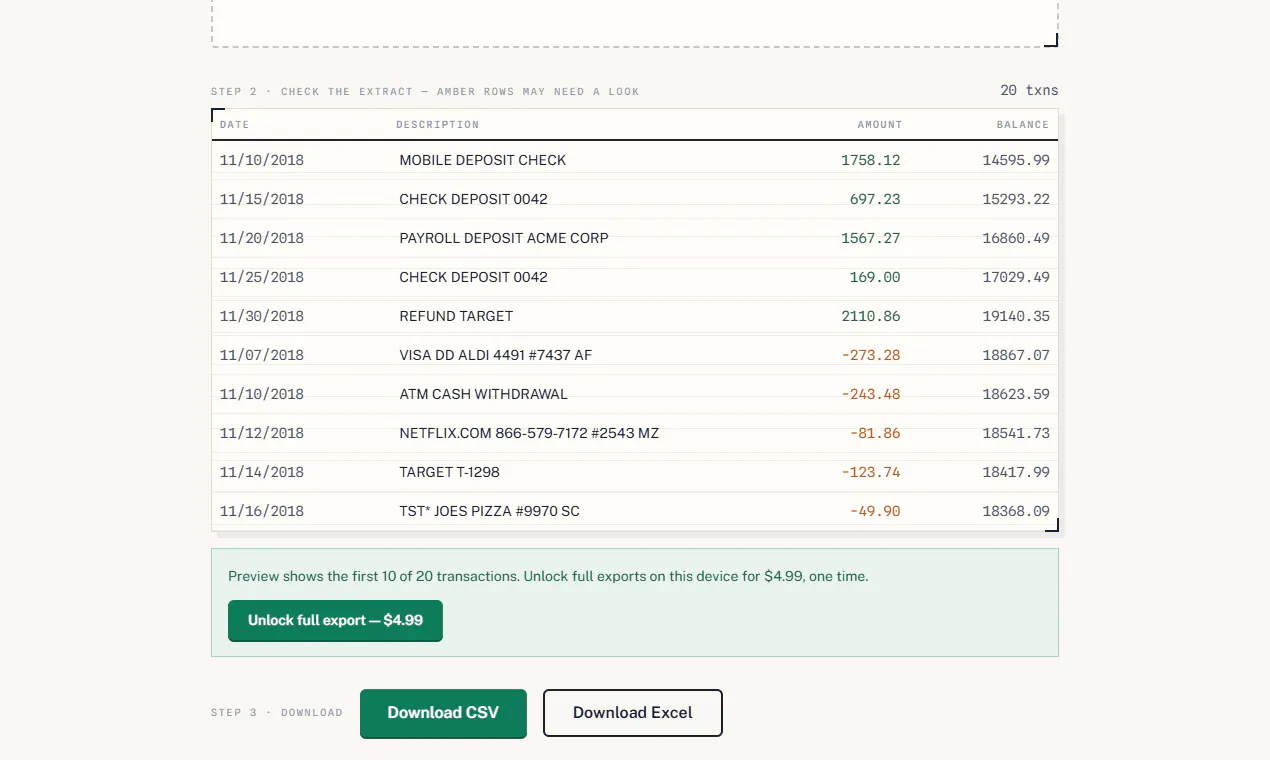This screenshot has height=760, width=1270.
Task: Click balance 18623.59
Action: (1016, 394)
